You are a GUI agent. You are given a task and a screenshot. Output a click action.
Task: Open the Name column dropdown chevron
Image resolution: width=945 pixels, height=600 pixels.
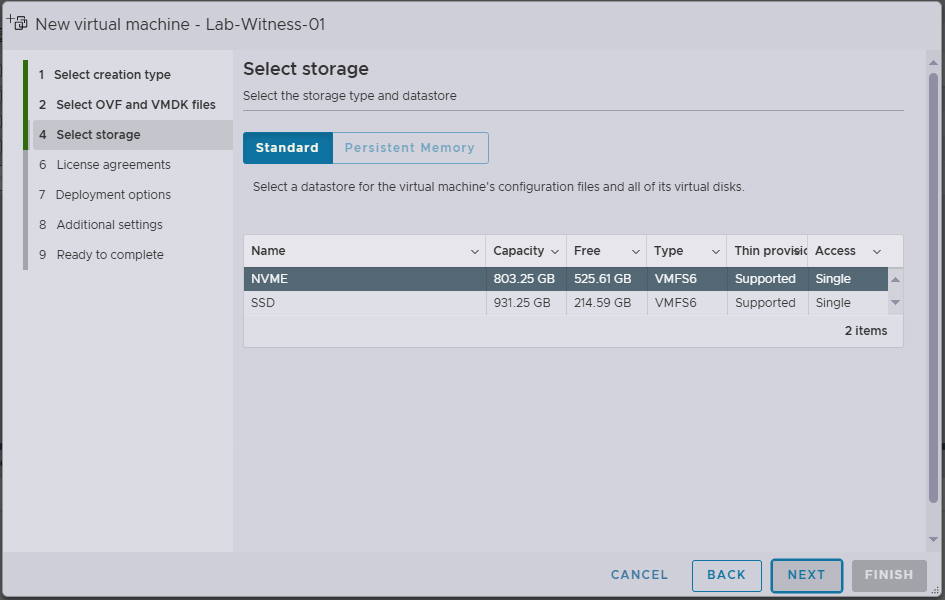tap(474, 252)
